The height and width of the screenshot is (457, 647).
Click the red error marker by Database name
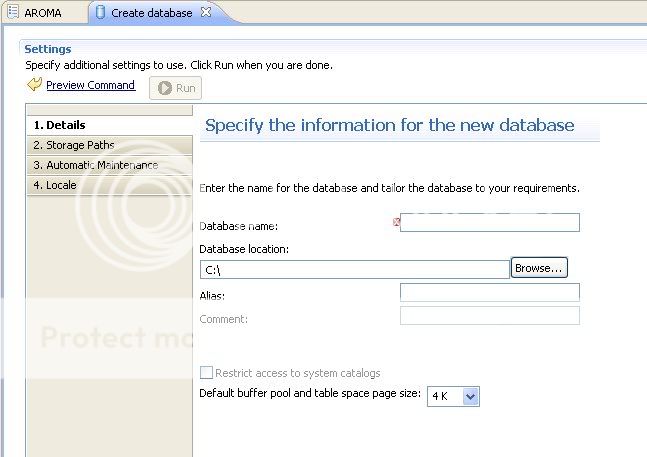[x=396, y=222]
